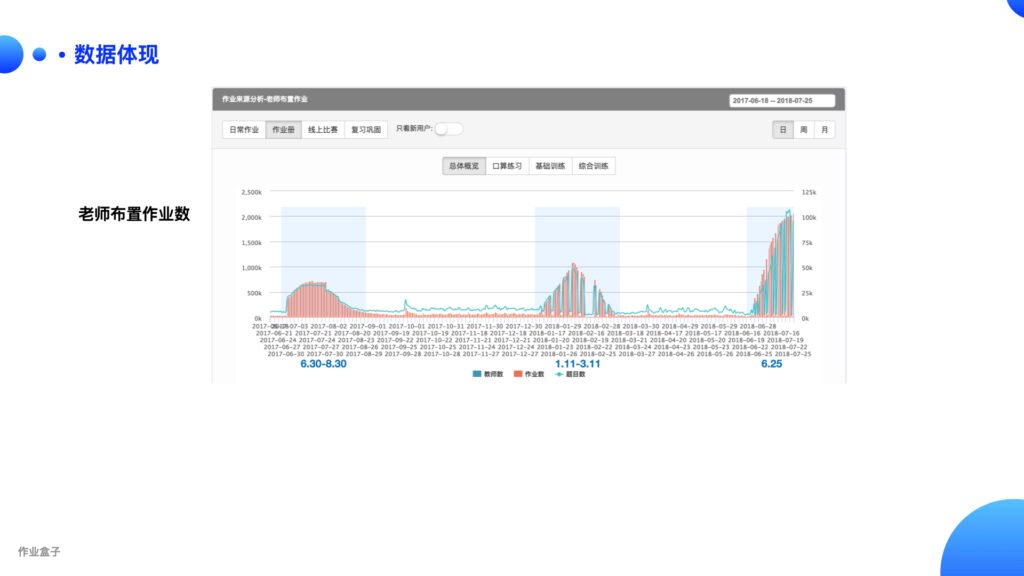
Task: Open the date range field 2017-06-18 to 2018-07-25
Action: pyautogui.click(x=782, y=100)
